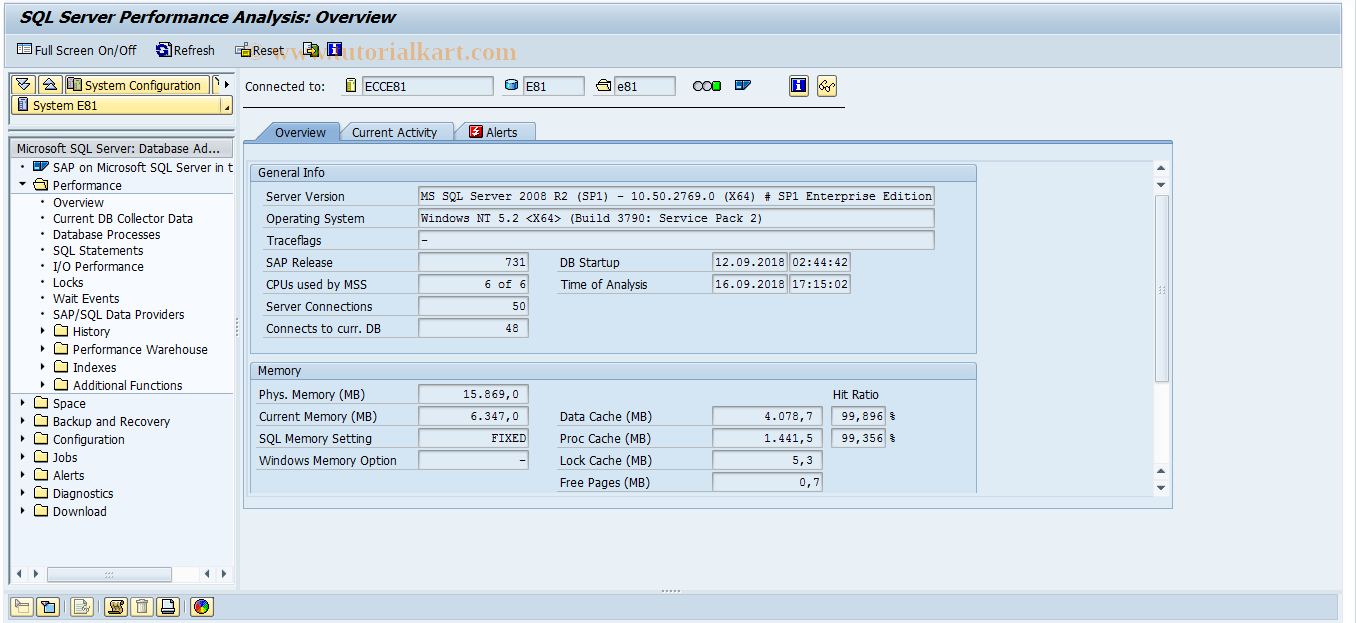The height and width of the screenshot is (623, 1356).
Task: Open Wait Events tree item
Action: coord(86,298)
